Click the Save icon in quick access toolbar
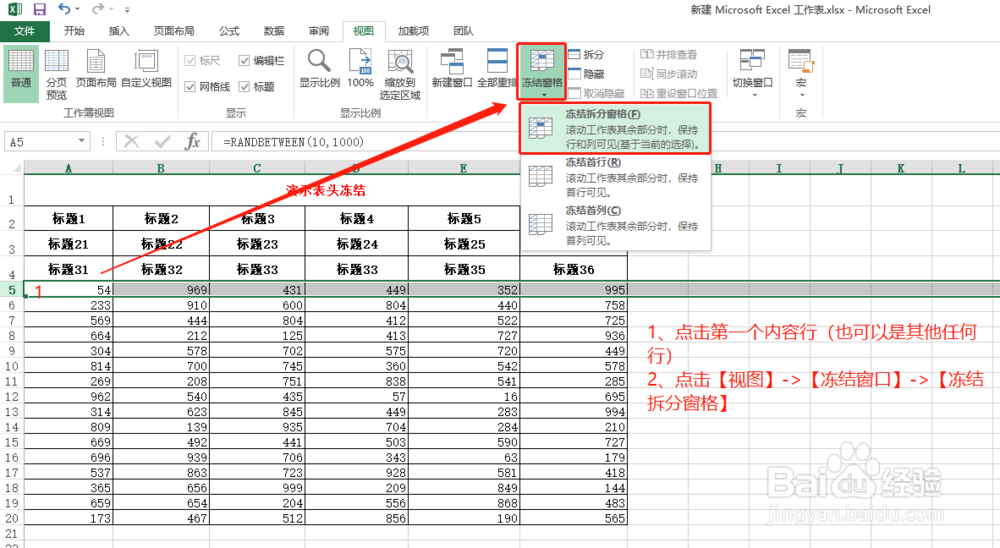This screenshot has width=1000, height=548. [40, 10]
